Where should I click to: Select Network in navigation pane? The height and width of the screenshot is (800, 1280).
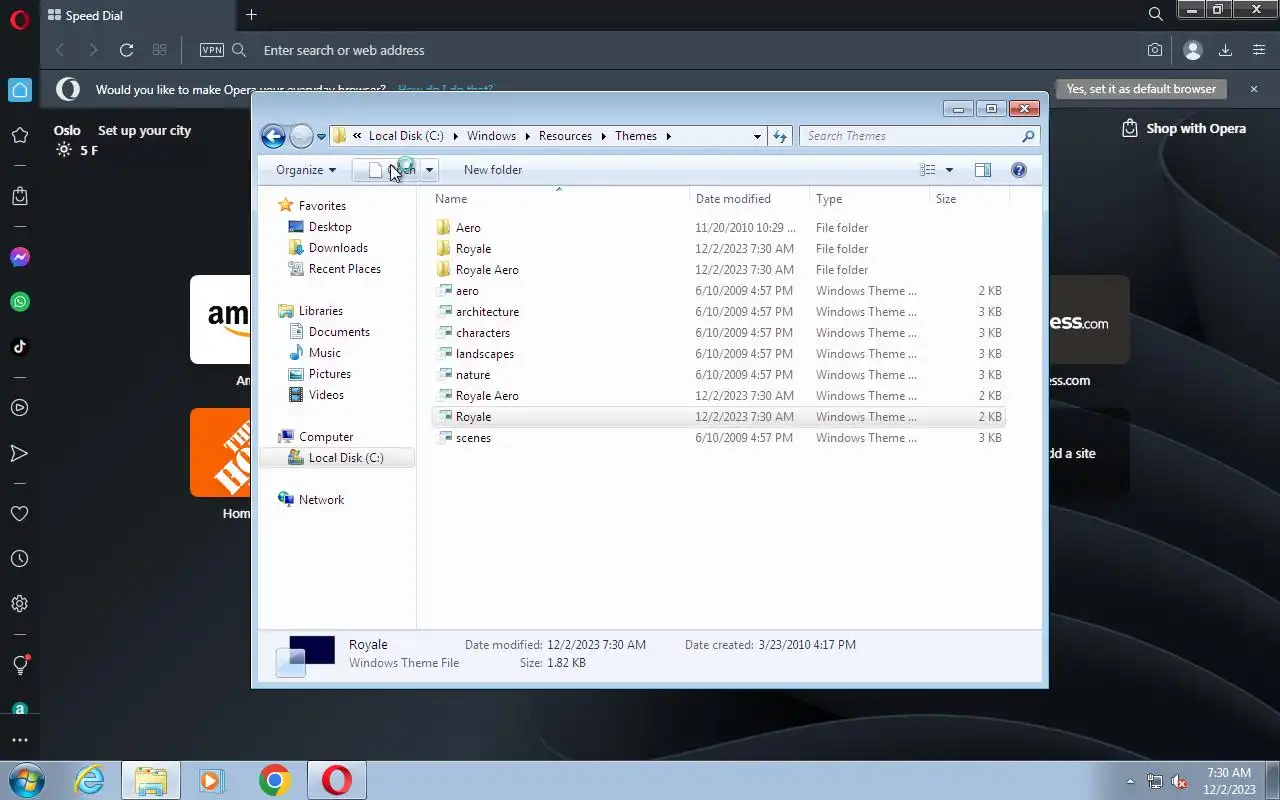click(321, 500)
